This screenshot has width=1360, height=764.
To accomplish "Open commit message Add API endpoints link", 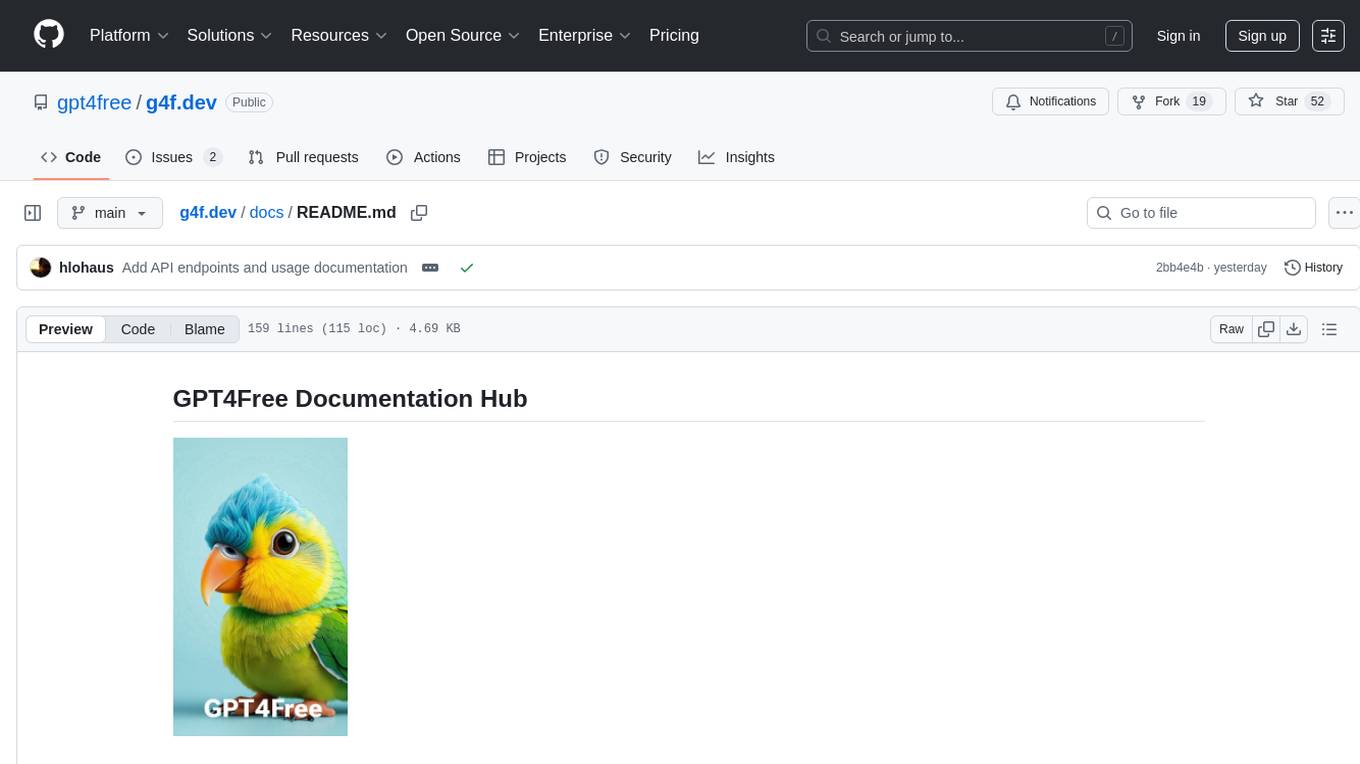I will point(265,267).
